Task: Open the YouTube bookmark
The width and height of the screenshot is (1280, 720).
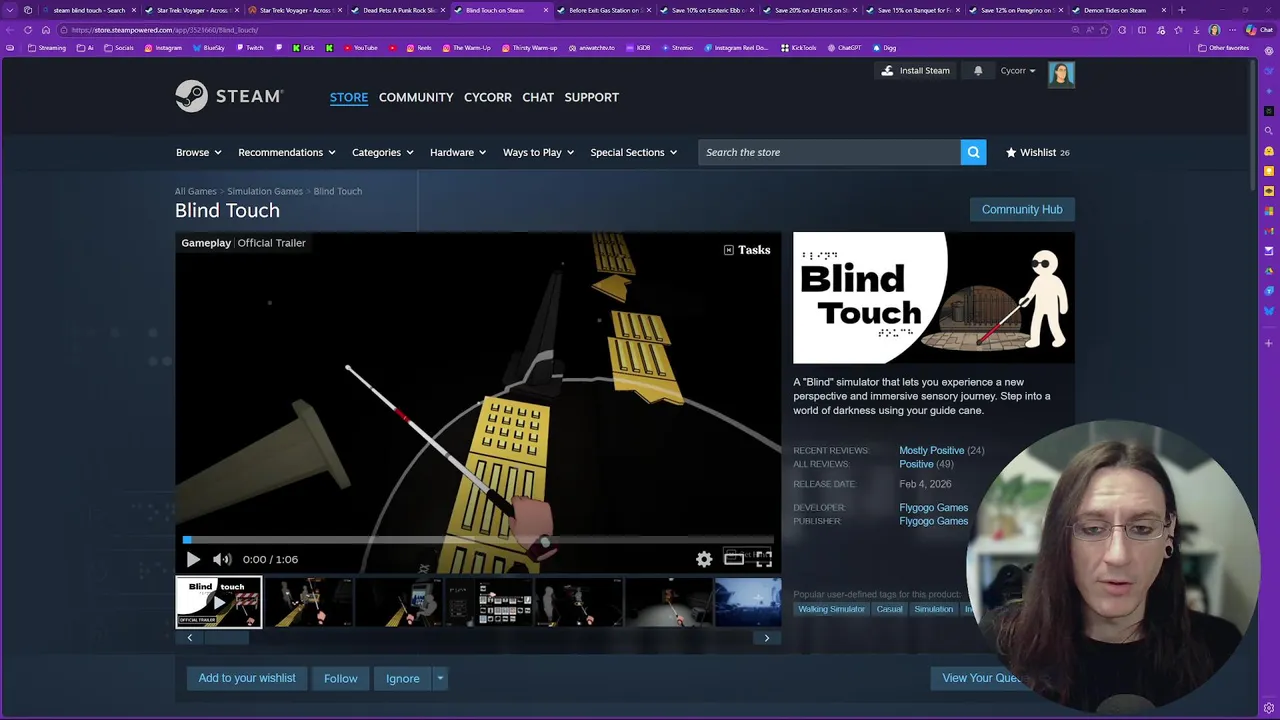Action: click(360, 48)
